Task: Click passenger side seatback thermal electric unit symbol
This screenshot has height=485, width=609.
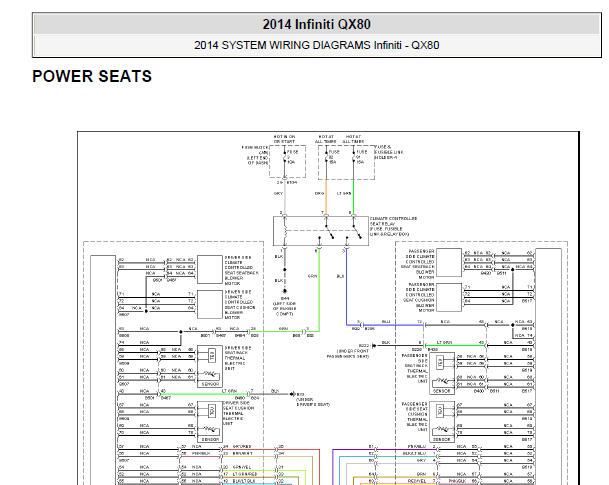Action: click(442, 374)
